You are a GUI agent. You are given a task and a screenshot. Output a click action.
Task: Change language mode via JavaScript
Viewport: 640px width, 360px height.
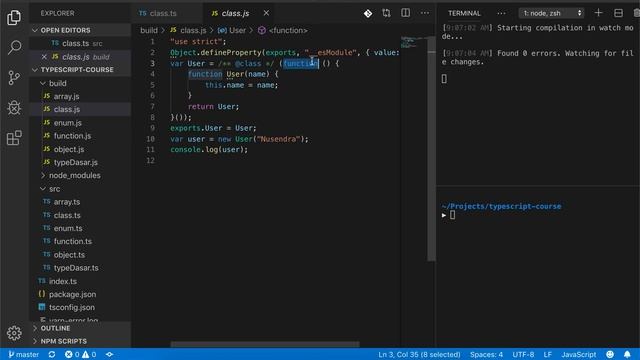tap(578, 354)
